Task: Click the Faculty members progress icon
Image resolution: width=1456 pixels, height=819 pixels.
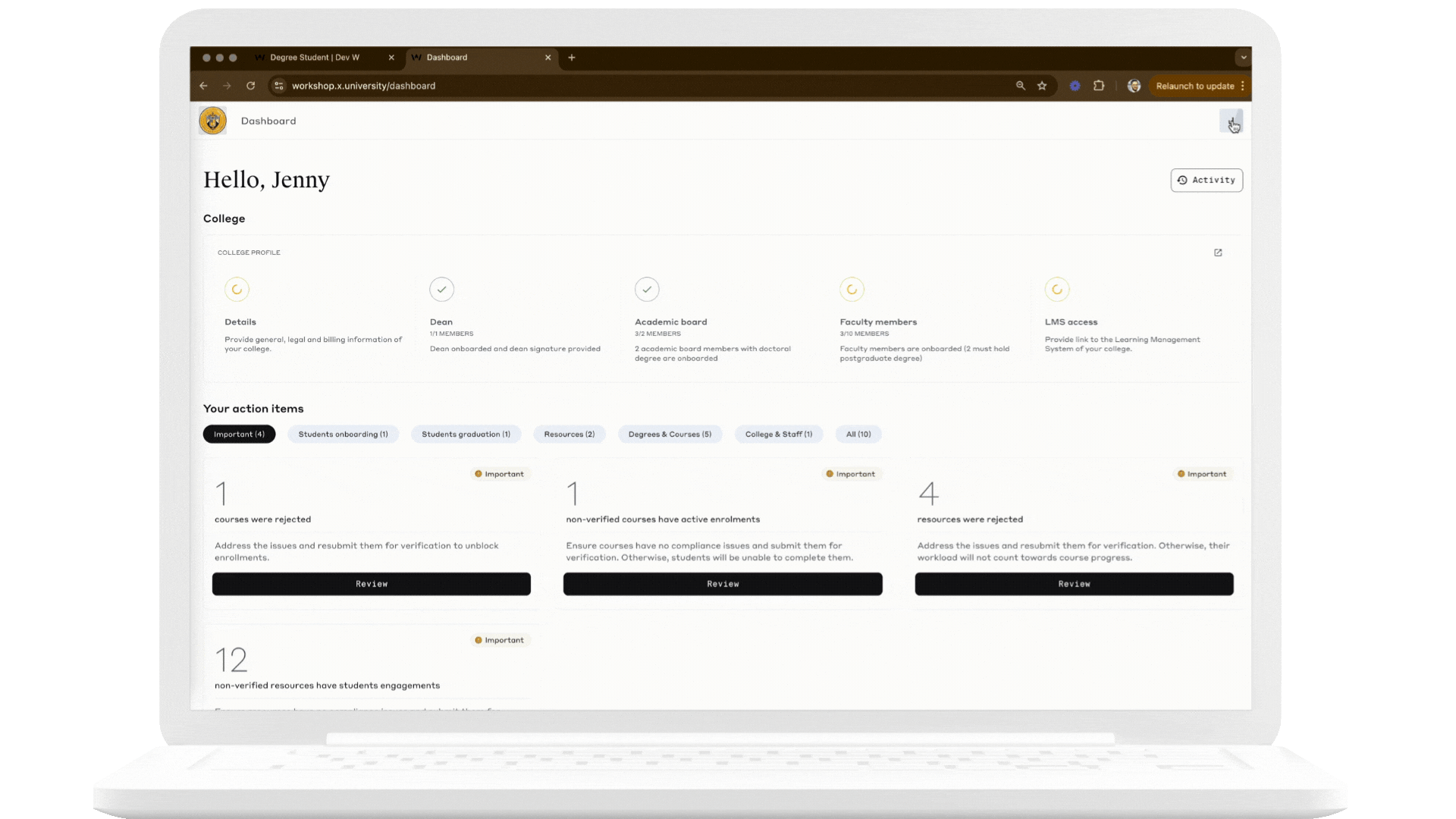Action: click(x=852, y=289)
